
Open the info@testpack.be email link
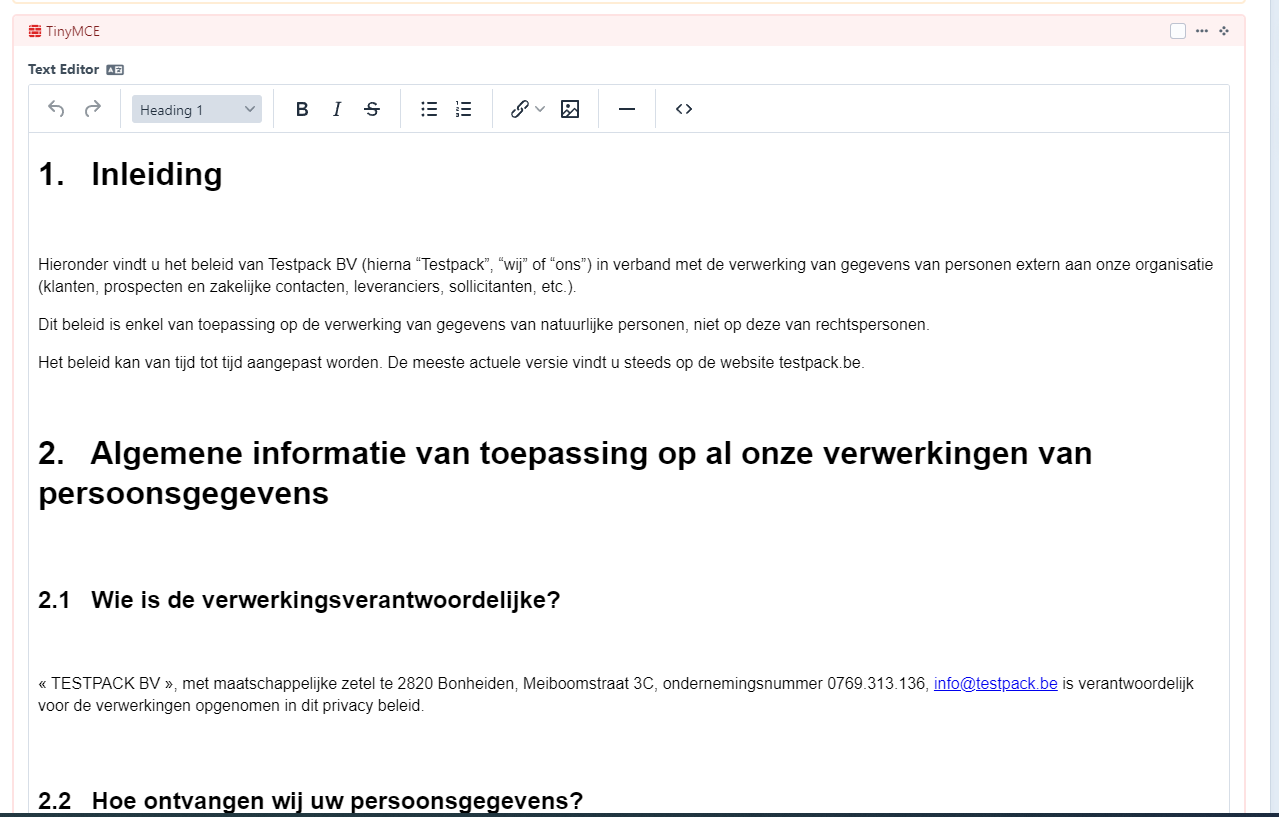click(995, 683)
